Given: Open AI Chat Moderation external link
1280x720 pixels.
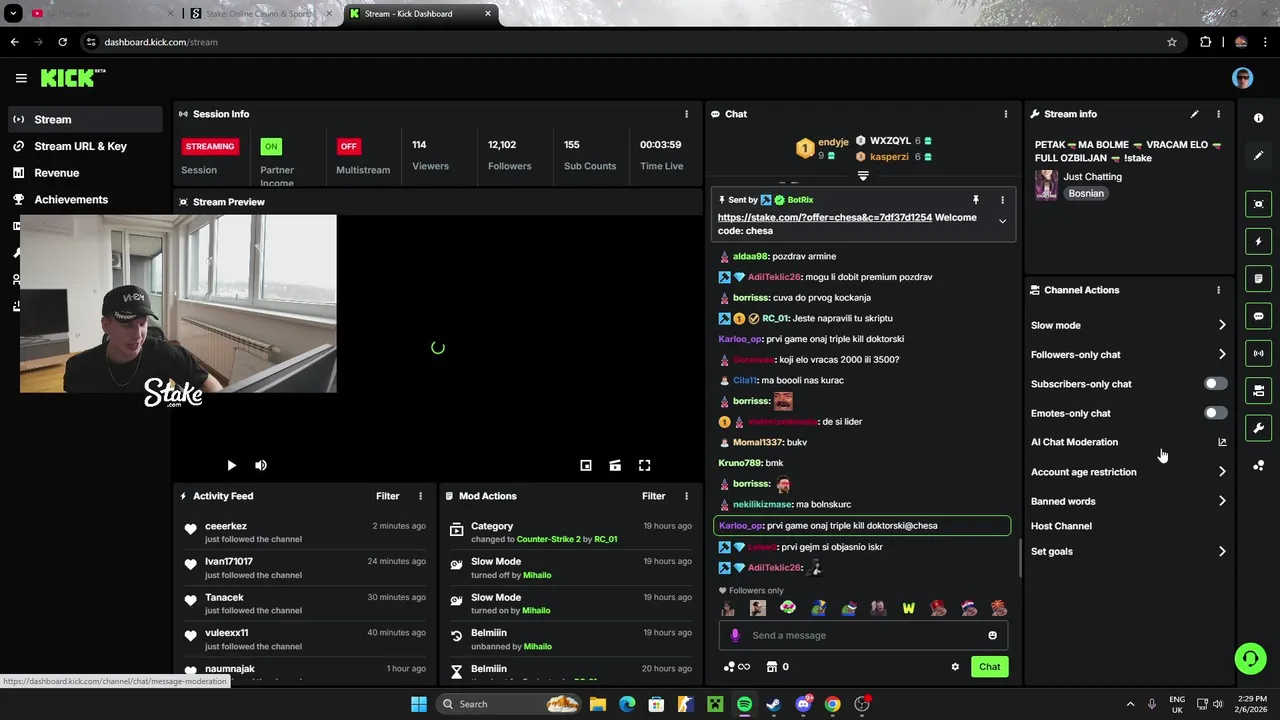Looking at the screenshot, I should pos(1222,442).
